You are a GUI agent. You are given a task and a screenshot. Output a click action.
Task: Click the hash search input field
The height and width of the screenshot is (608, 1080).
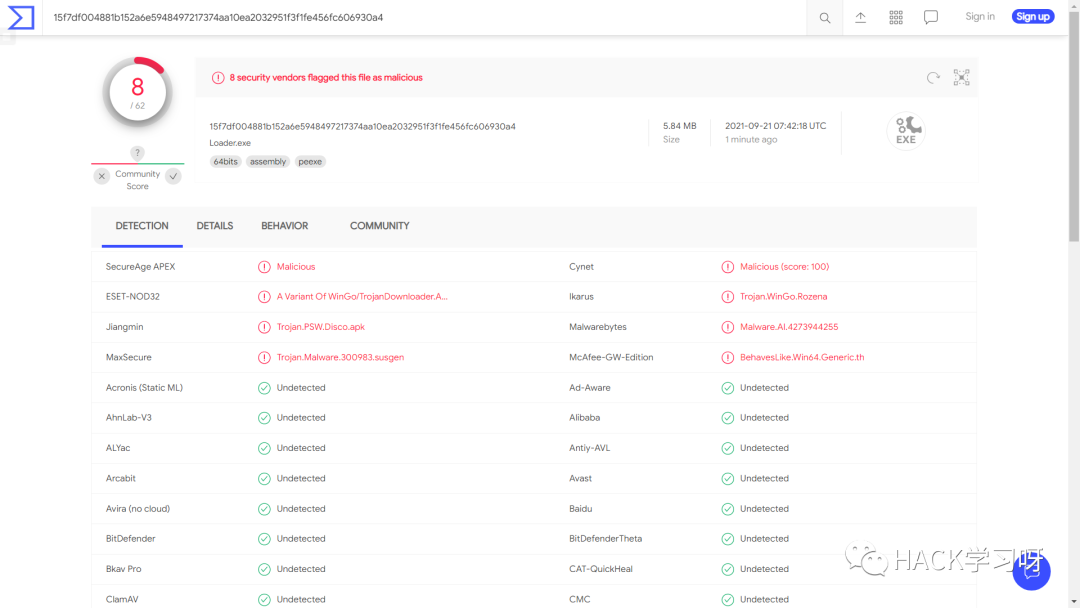click(x=424, y=17)
